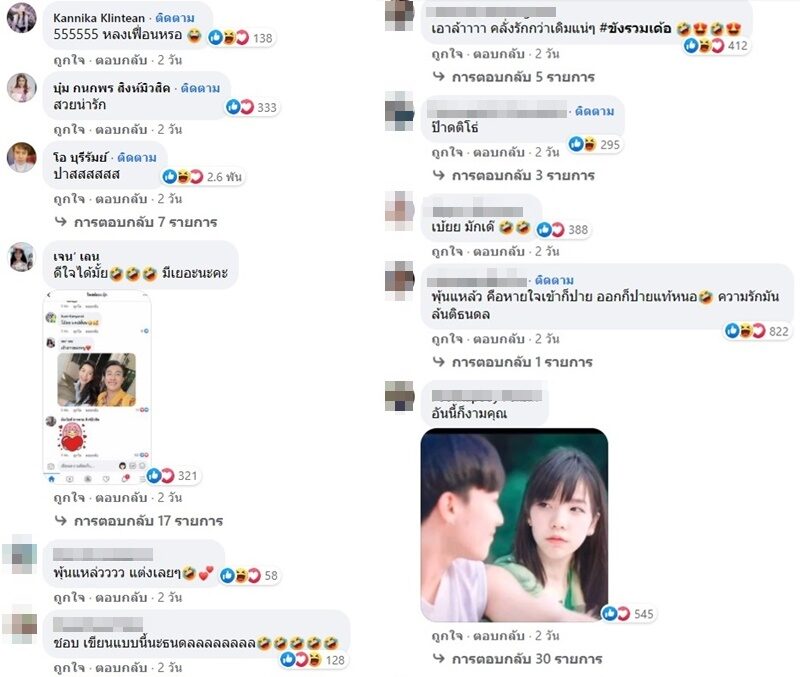Open เจน' เลน profile name
This screenshot has width=800, height=677.
click(76, 256)
